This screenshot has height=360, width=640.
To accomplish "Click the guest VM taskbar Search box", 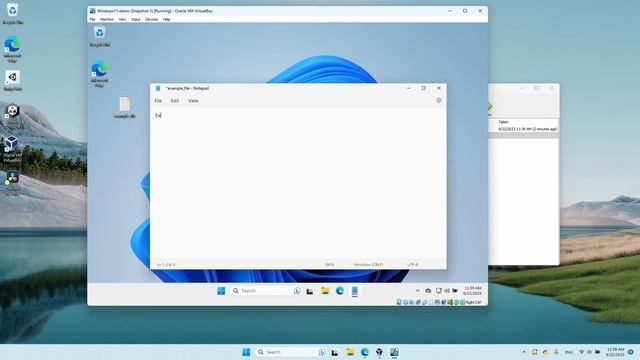I will [x=266, y=291].
